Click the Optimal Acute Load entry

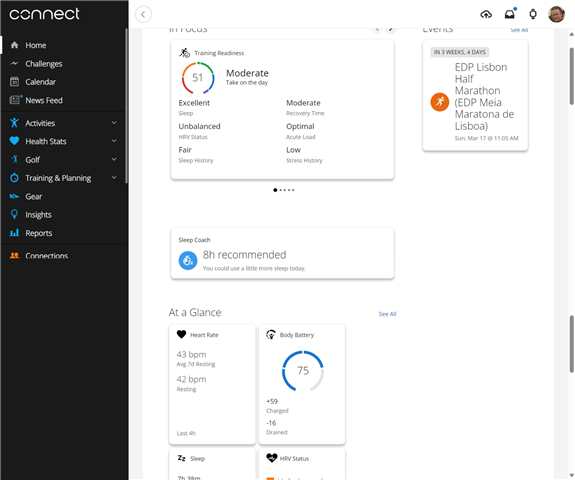301,131
